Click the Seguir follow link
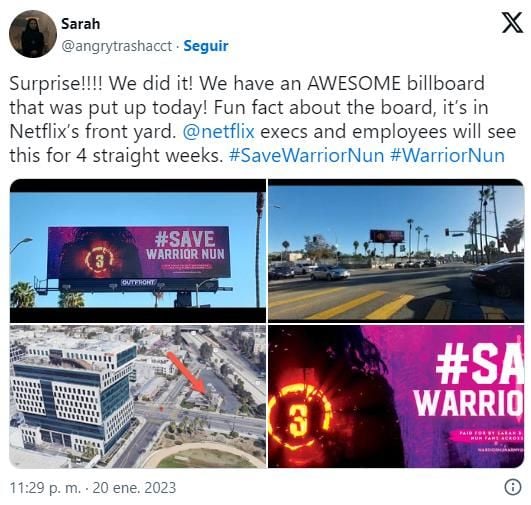The image size is (531, 505). 206,46
